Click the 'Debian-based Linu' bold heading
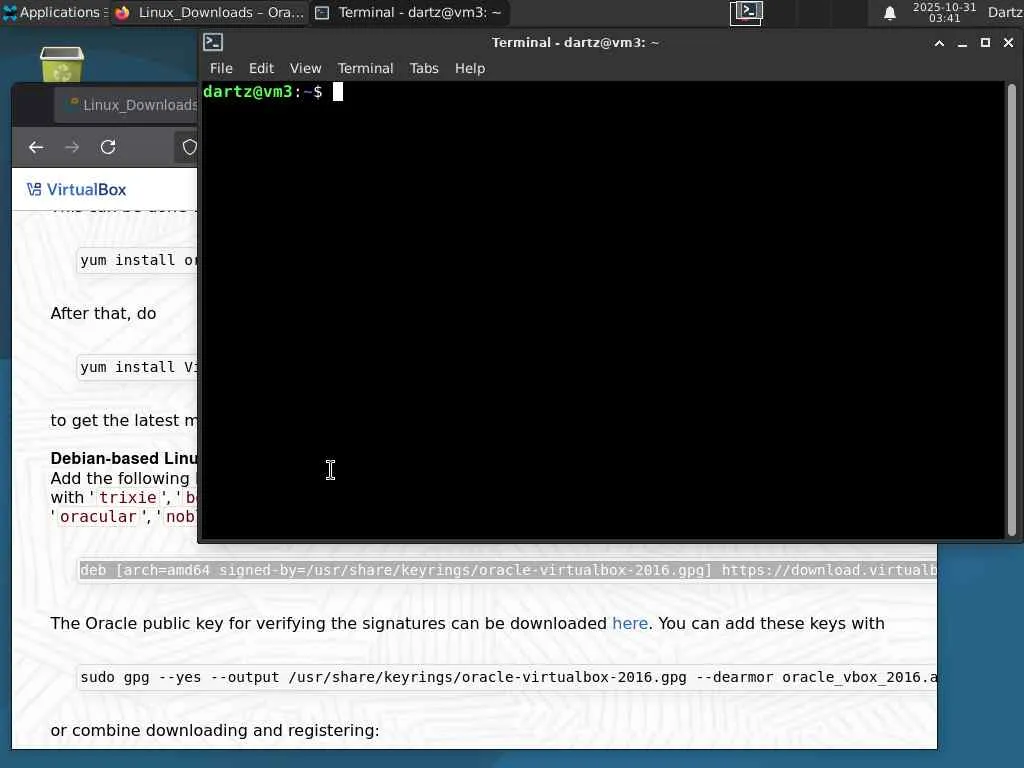 pyautogui.click(x=123, y=458)
